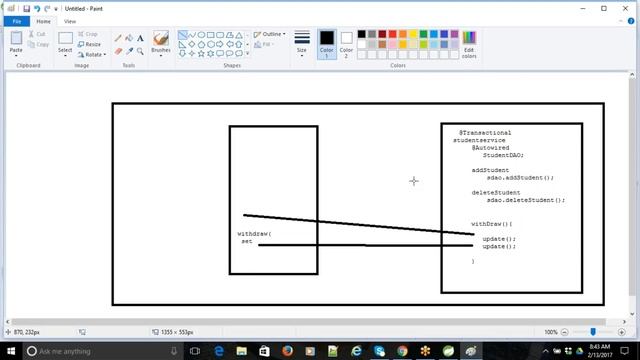Click the Copy button
Viewport: 640px width, 360px height.
point(39,44)
